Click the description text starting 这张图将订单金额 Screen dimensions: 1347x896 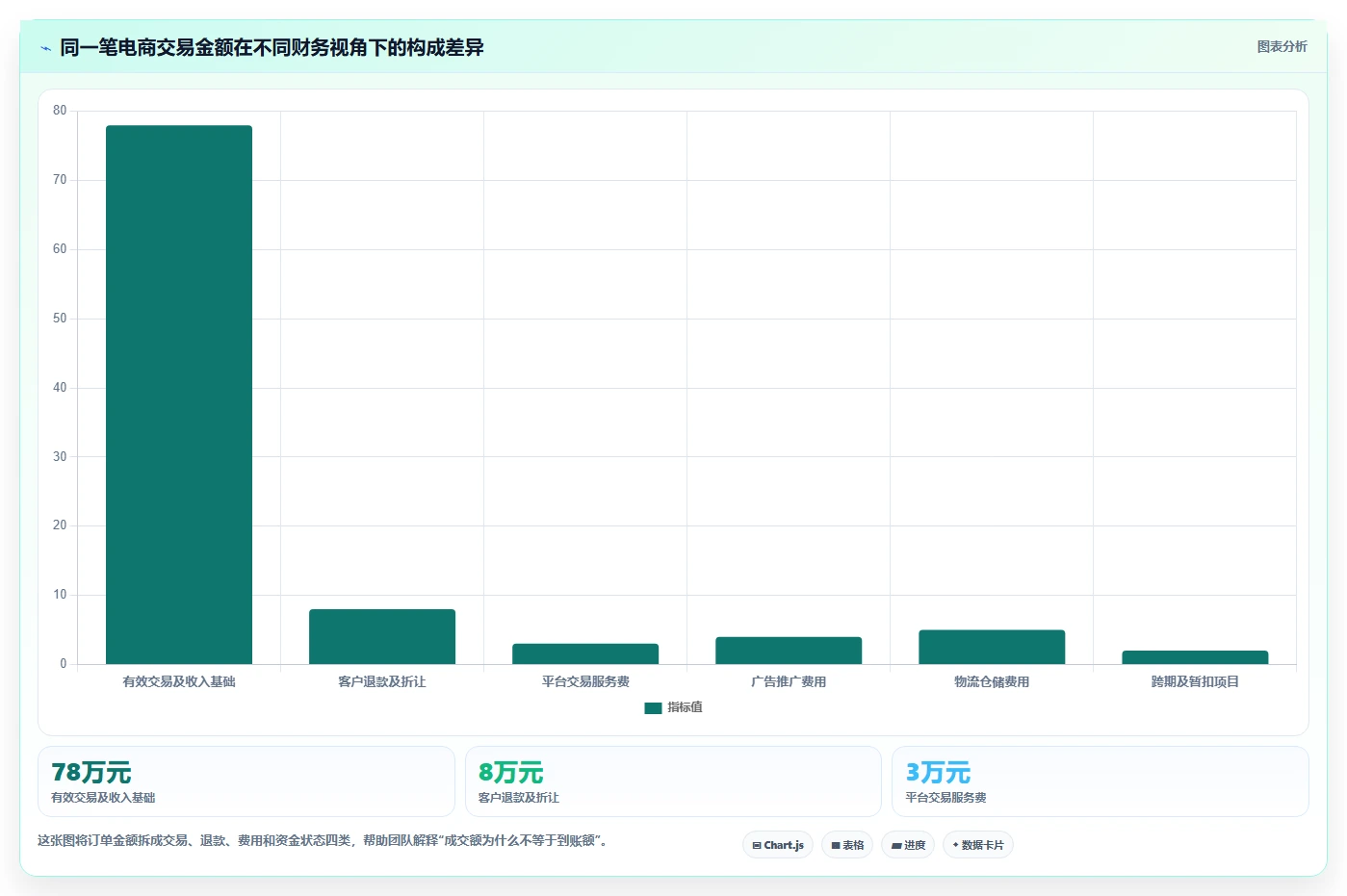point(324,840)
